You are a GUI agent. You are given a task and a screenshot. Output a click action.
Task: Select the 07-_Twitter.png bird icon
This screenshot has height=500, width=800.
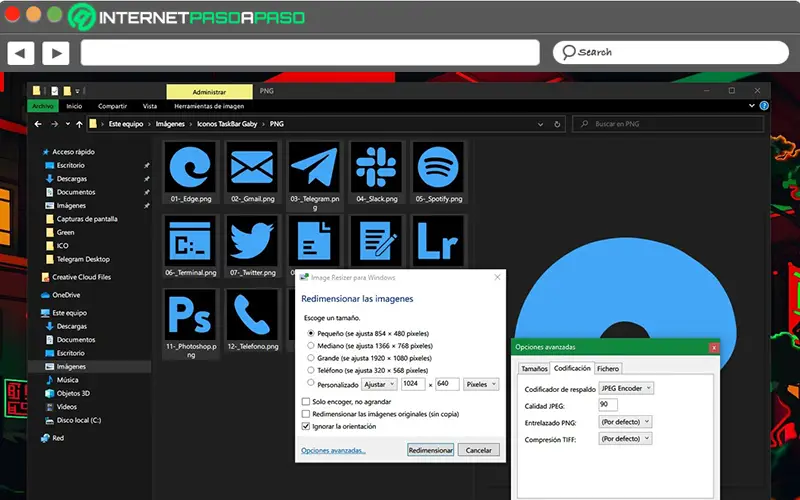(x=252, y=246)
